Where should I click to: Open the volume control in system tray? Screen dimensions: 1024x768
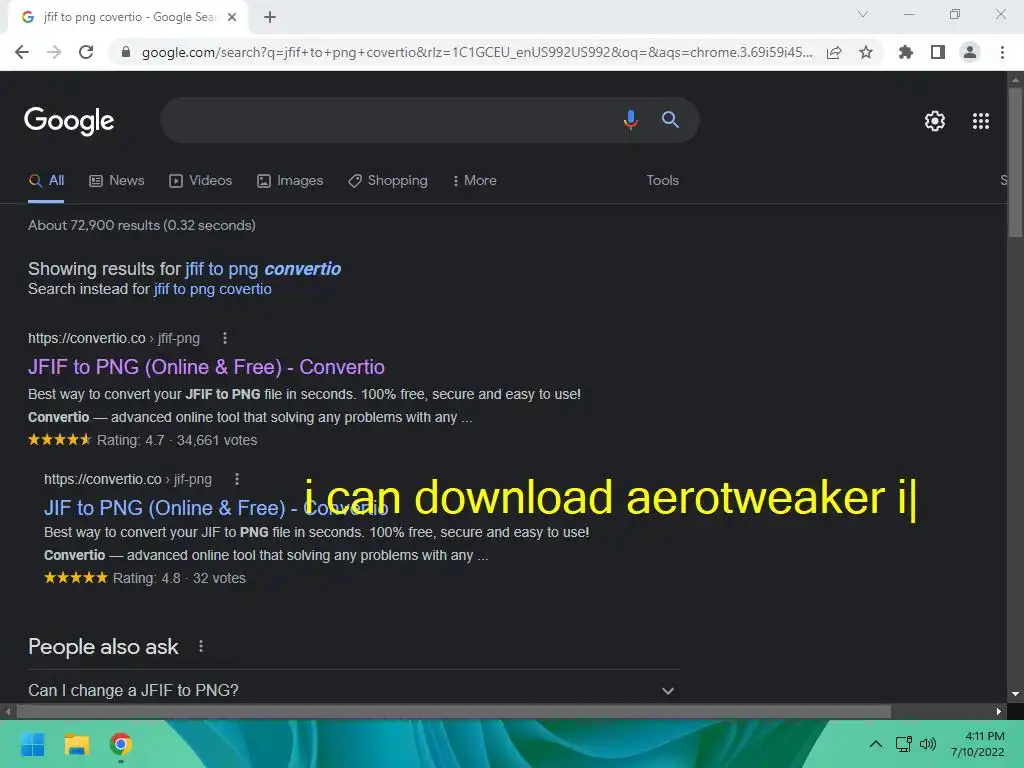pyautogui.click(x=927, y=744)
